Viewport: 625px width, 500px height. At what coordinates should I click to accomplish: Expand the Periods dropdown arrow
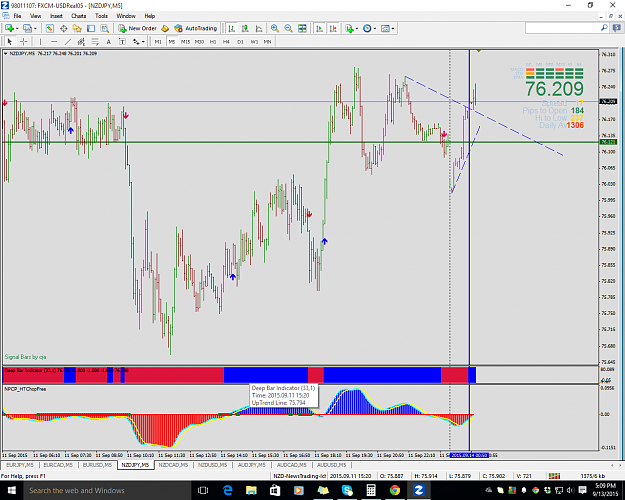coord(374,28)
